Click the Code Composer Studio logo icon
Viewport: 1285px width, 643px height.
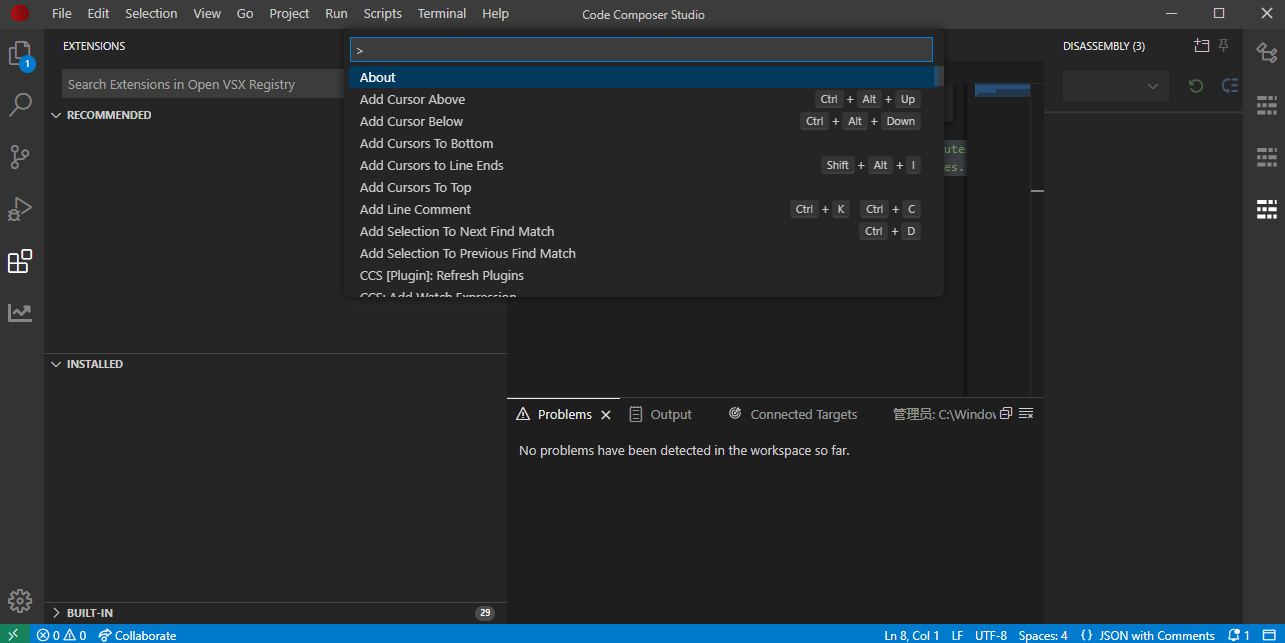click(20, 14)
